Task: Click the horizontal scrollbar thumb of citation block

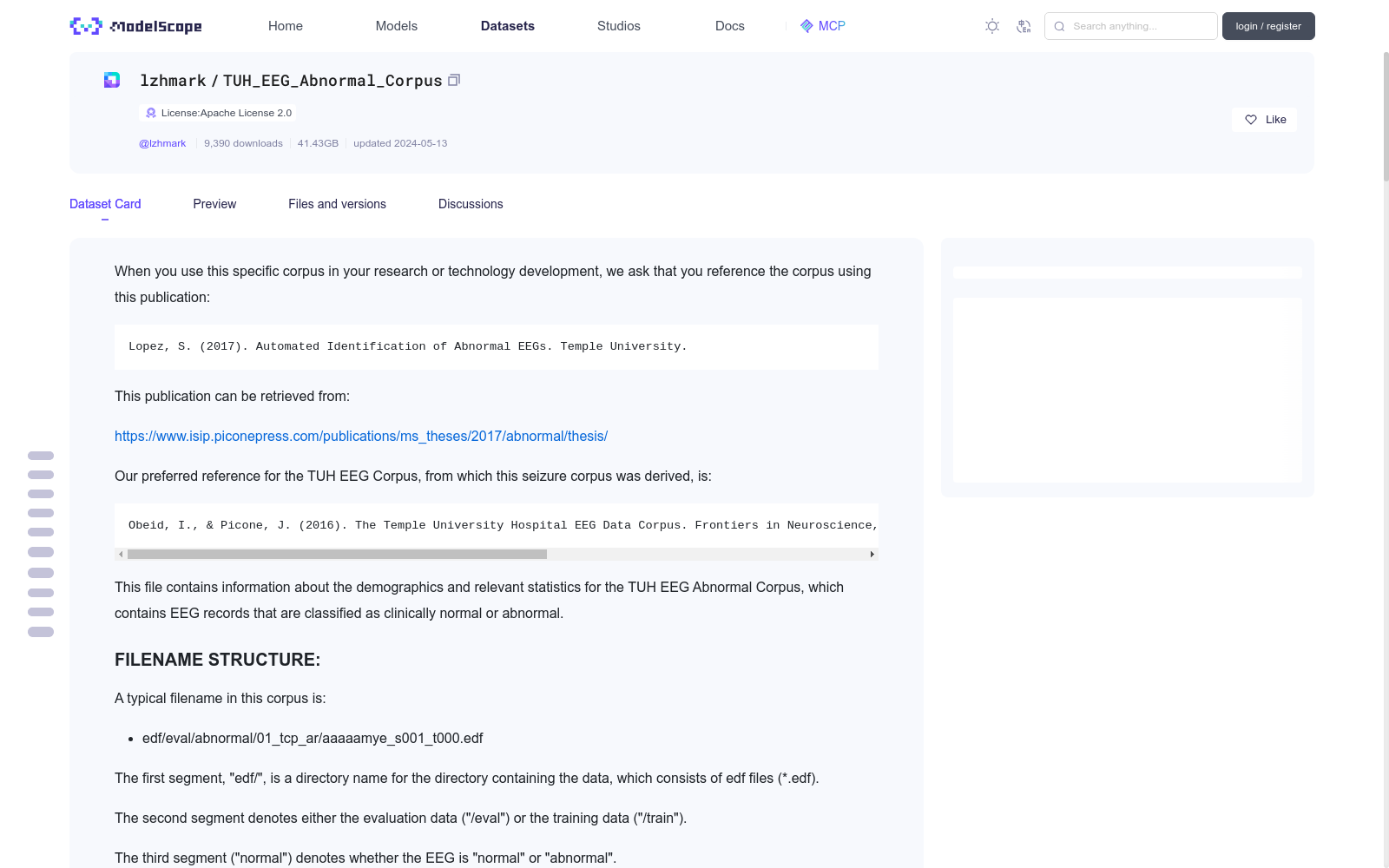Action: pyautogui.click(x=337, y=554)
